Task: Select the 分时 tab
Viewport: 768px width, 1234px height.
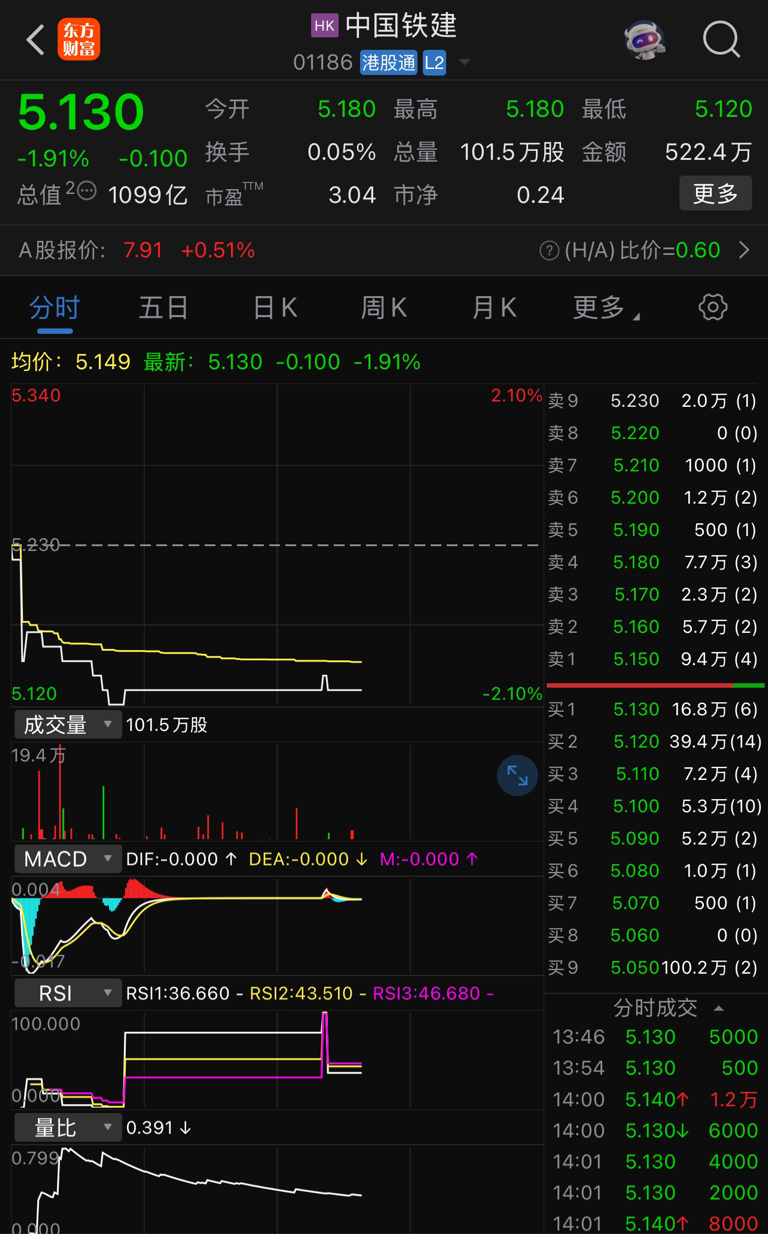Action: [54, 308]
